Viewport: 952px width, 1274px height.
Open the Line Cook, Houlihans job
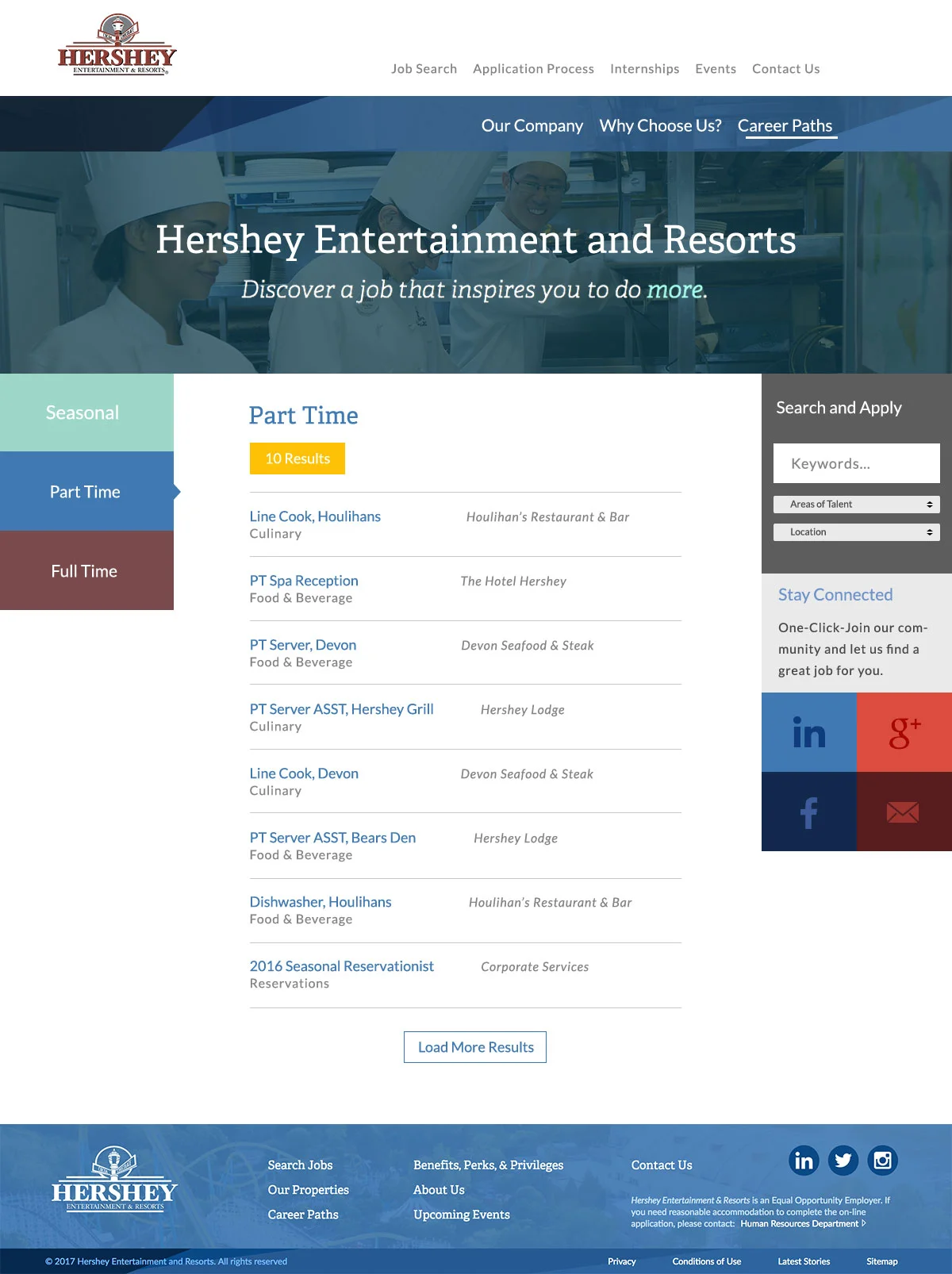315,516
